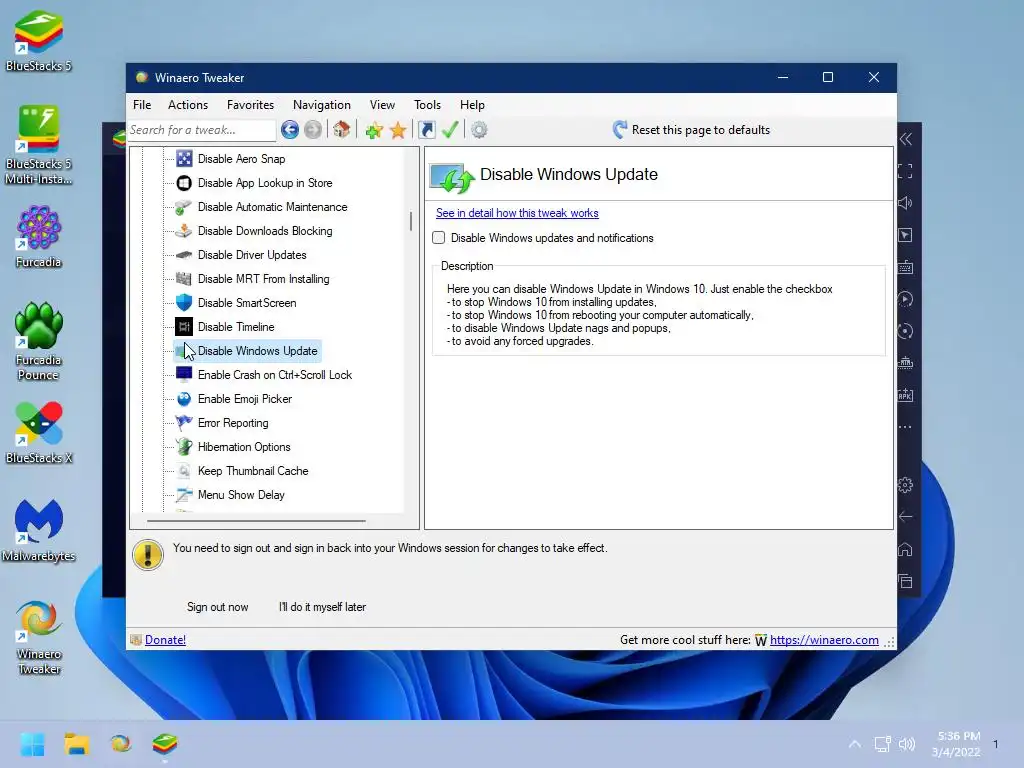Click BlueStacks install APK icon
The height and width of the screenshot is (768, 1024).
tap(905, 395)
